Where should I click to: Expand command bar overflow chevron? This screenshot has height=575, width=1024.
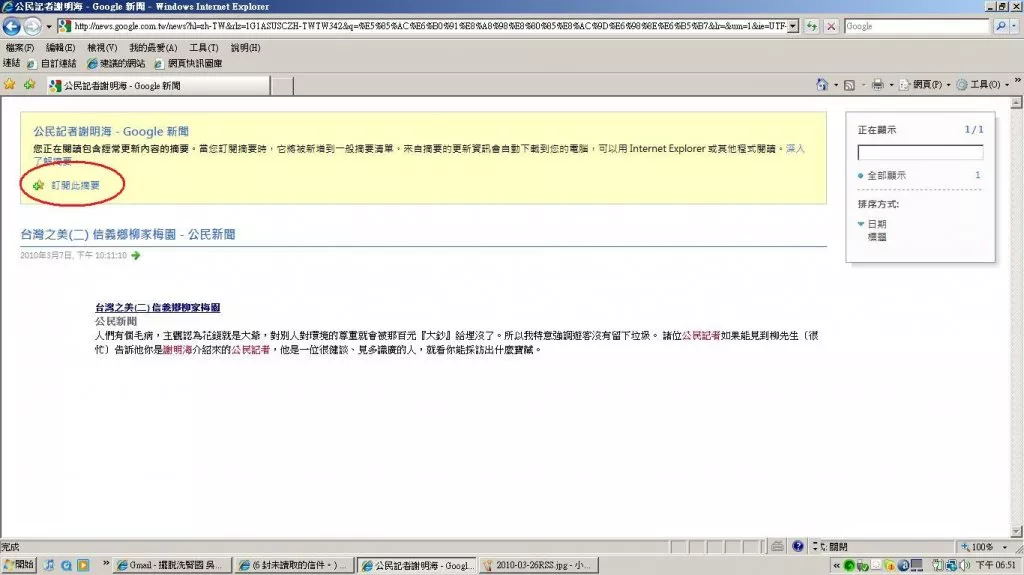[x=1017, y=80]
